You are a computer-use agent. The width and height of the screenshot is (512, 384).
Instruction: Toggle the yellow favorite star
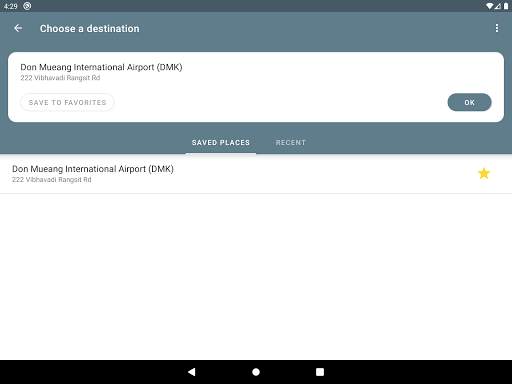pyautogui.click(x=484, y=173)
